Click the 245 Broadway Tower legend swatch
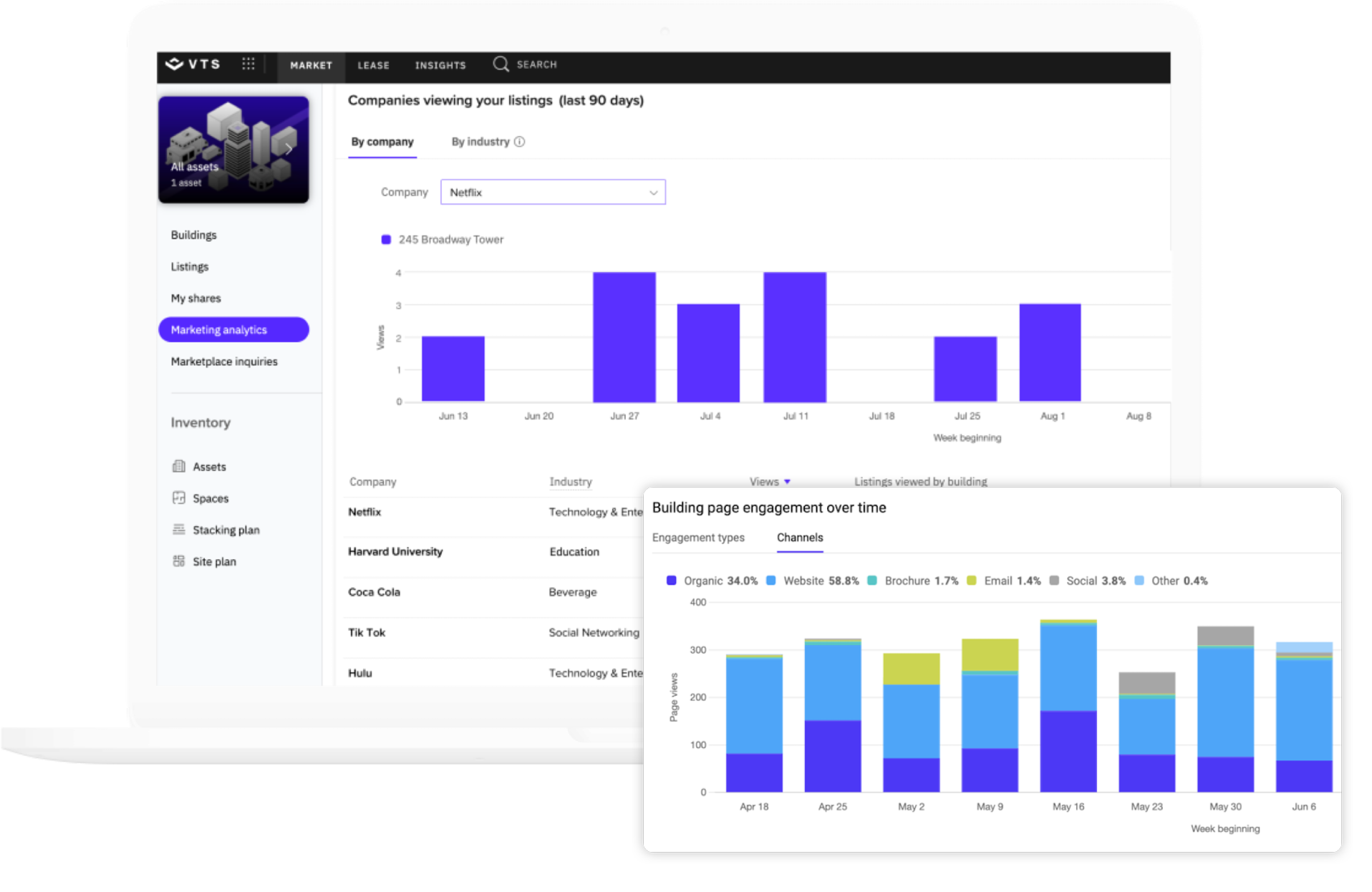The height and width of the screenshot is (892, 1372). [x=386, y=240]
